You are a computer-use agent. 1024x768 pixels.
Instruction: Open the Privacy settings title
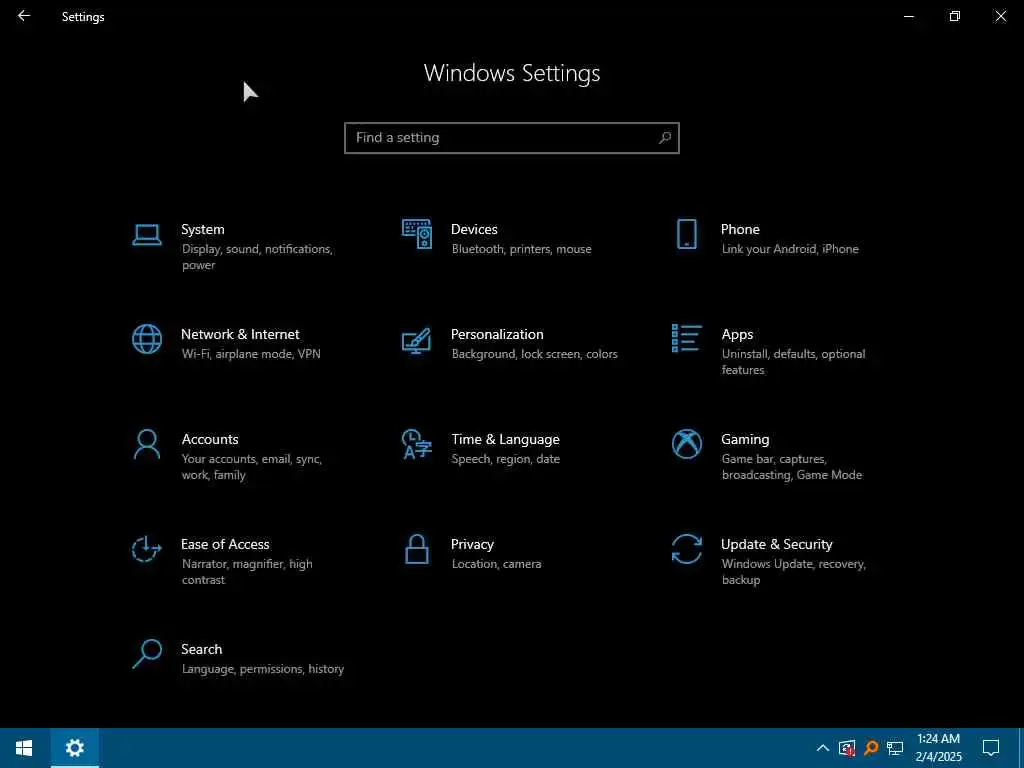472,545
